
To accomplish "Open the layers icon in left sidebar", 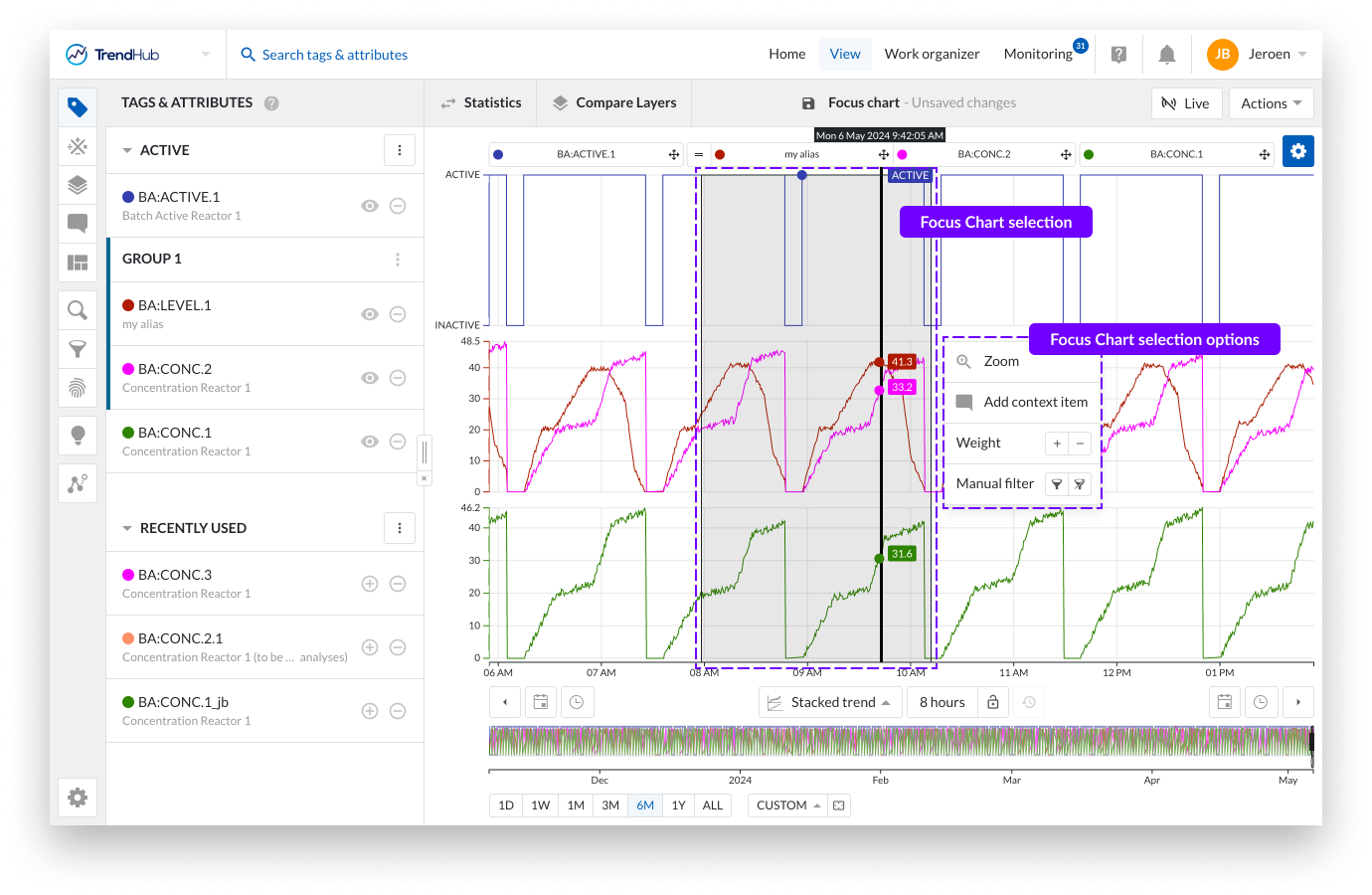I will [x=78, y=185].
